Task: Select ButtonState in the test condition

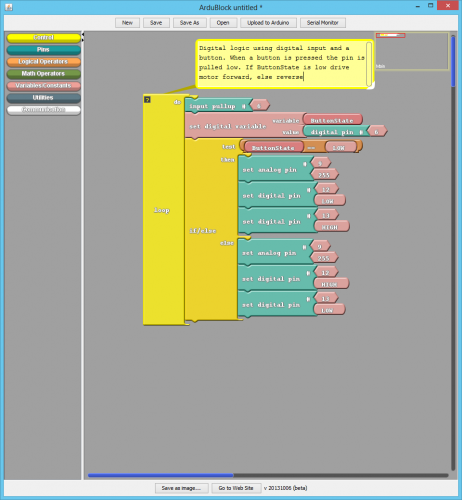Action: [x=273, y=147]
